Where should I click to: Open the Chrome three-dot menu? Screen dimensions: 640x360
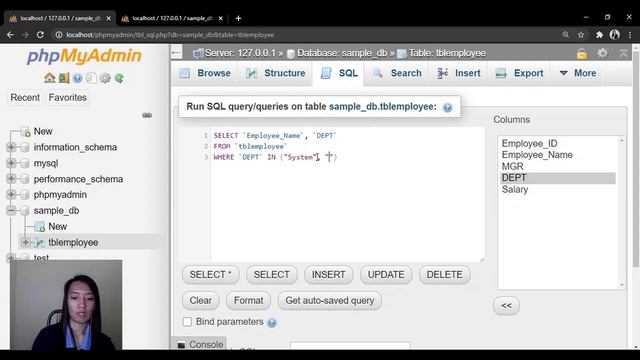630,35
